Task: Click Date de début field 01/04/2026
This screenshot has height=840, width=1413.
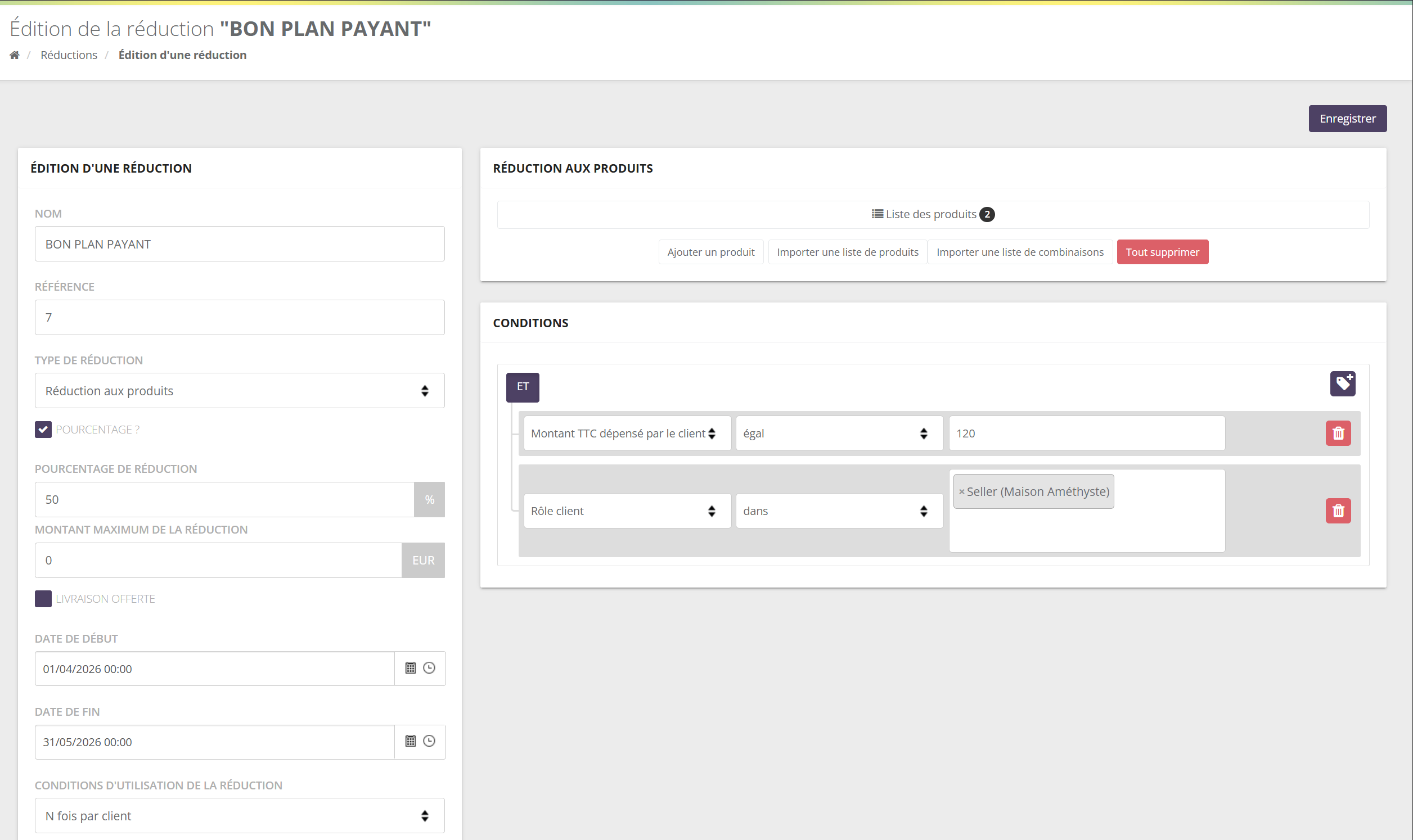Action: [214, 669]
